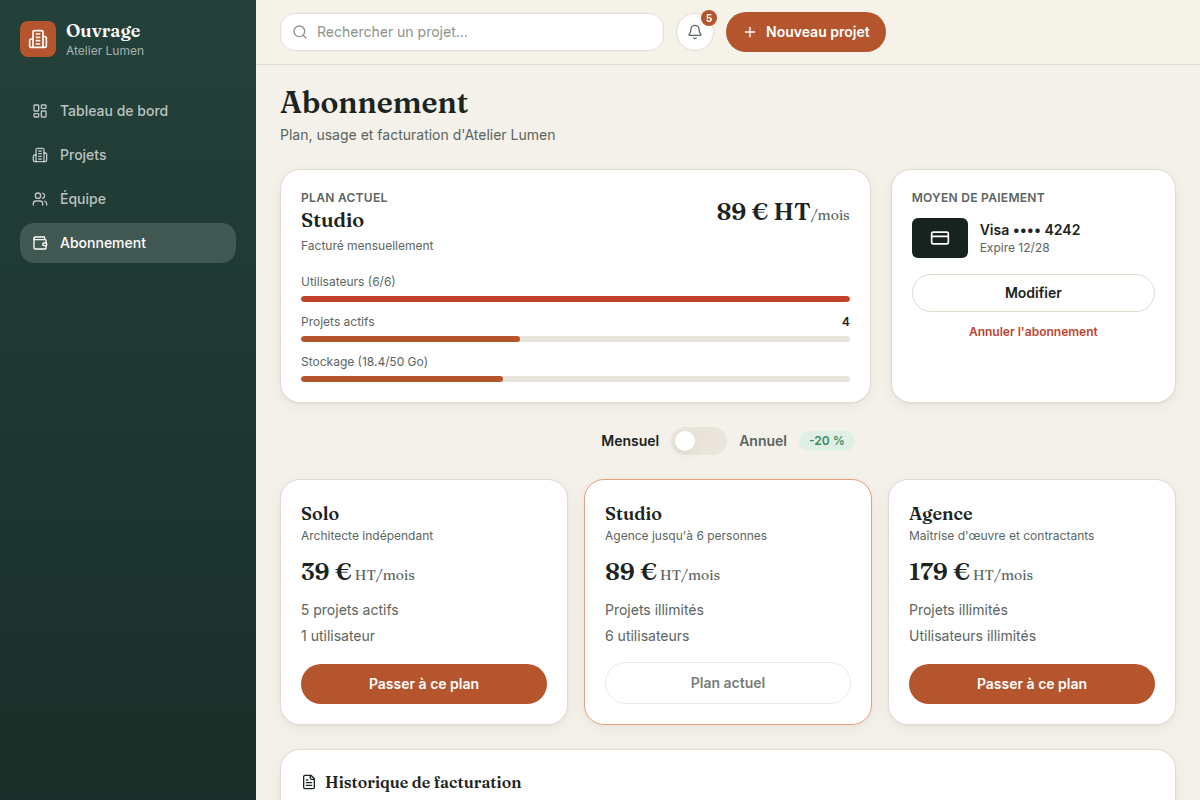This screenshot has width=1200, height=800.
Task: Click the Atelier Lumen workspace name in sidebar
Action: [x=105, y=51]
